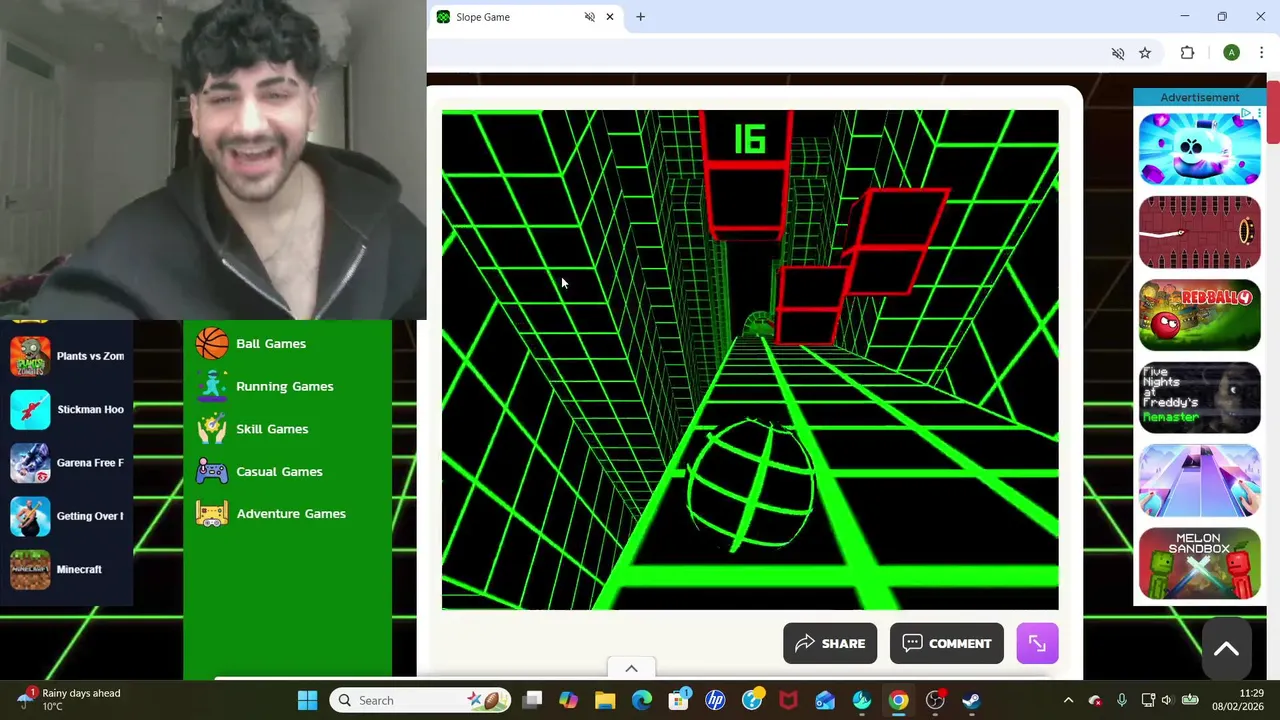Open the Stickman Hook game icon
The width and height of the screenshot is (1280, 720).
coord(30,409)
